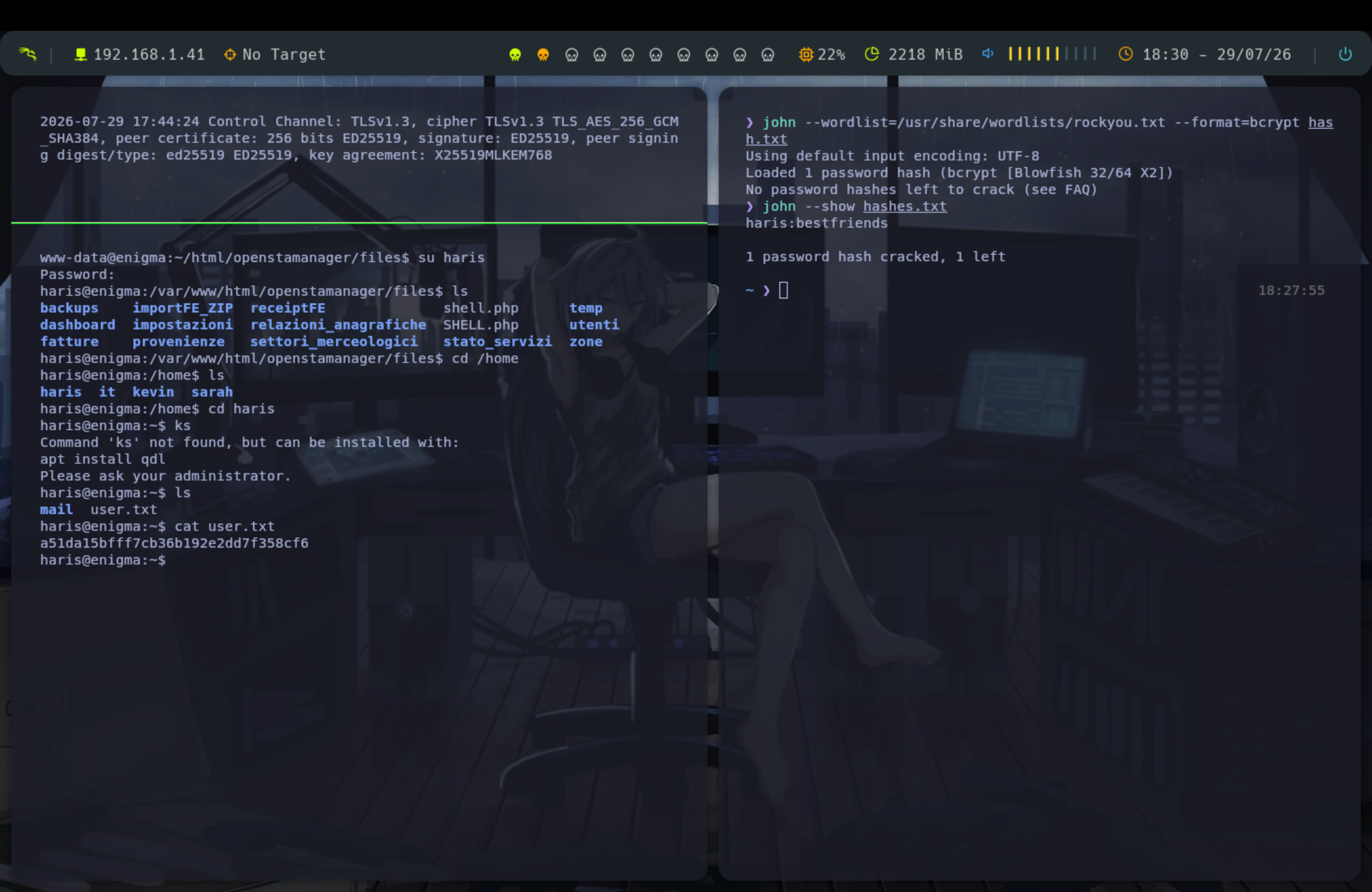Click the 192.168.1.41 IP address text
The height and width of the screenshot is (892, 1372).
click(x=149, y=55)
